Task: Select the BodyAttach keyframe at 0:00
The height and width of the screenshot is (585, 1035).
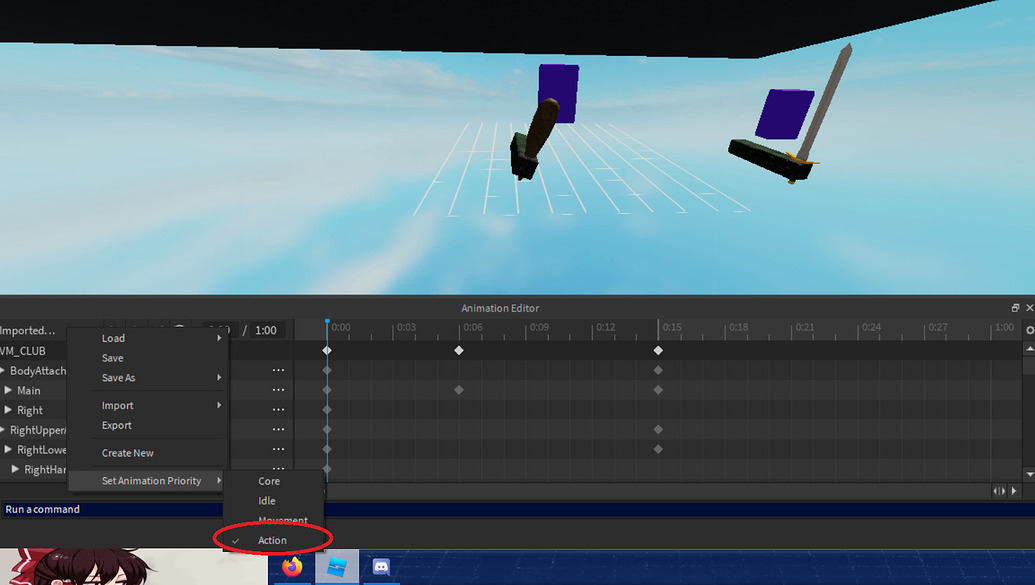Action: coord(327,370)
